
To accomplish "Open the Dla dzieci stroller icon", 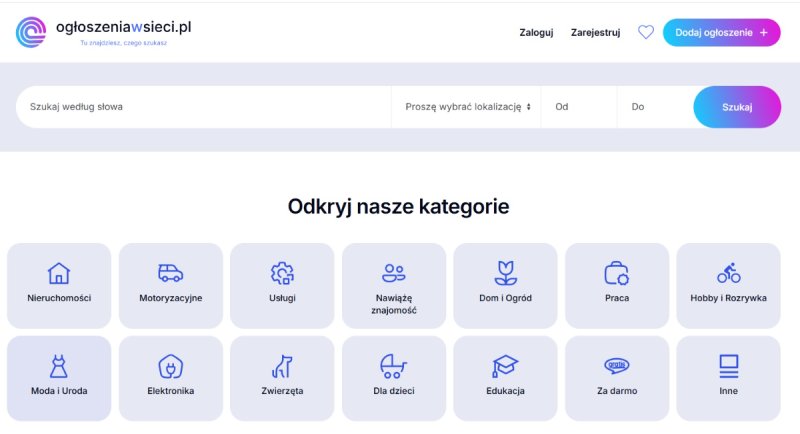I will coord(394,366).
